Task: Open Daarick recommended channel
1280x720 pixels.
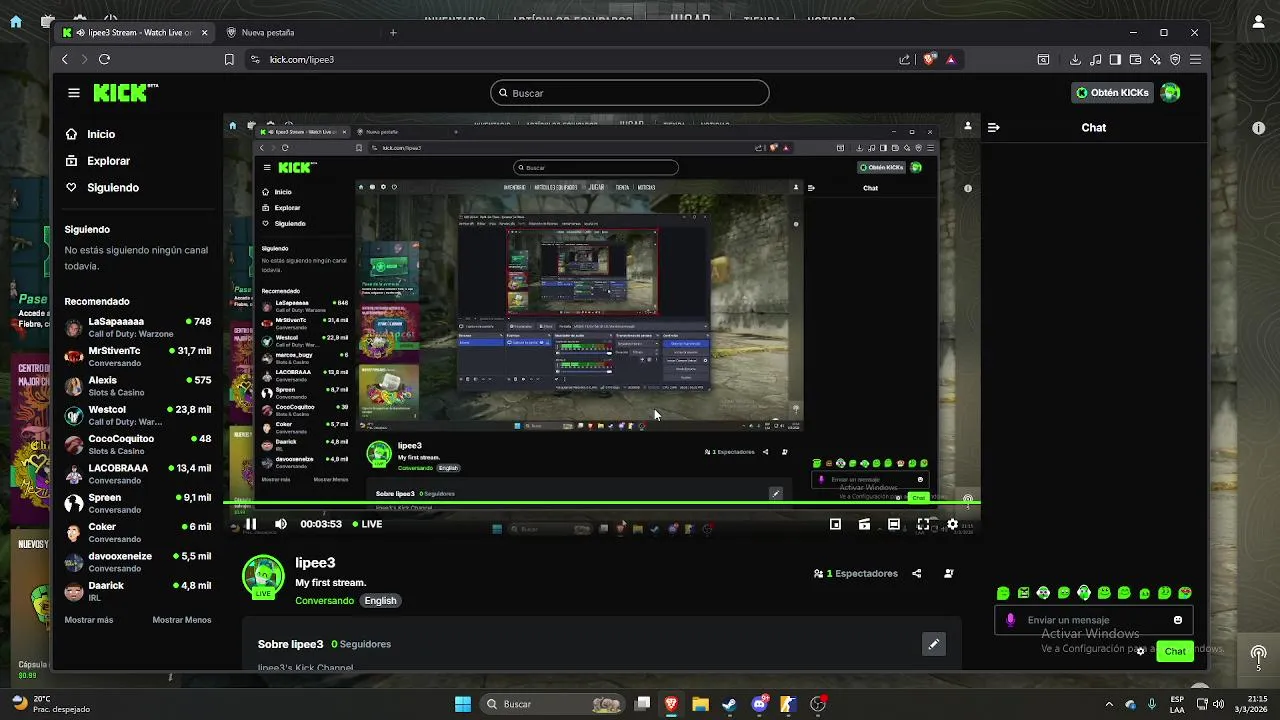Action: (137, 591)
